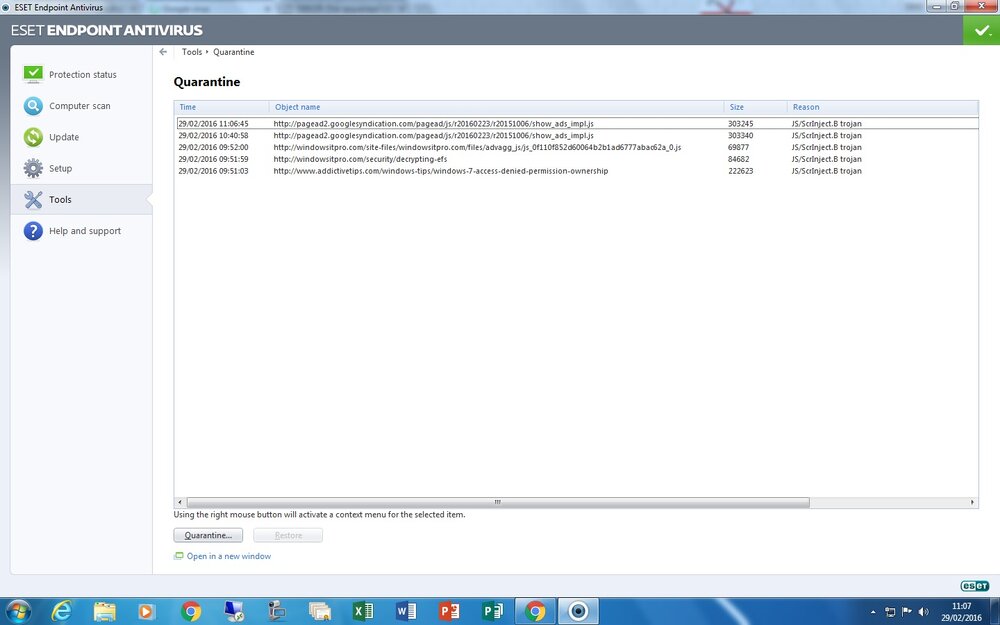Click the first pinned Chrome taskbar icon

191,611
